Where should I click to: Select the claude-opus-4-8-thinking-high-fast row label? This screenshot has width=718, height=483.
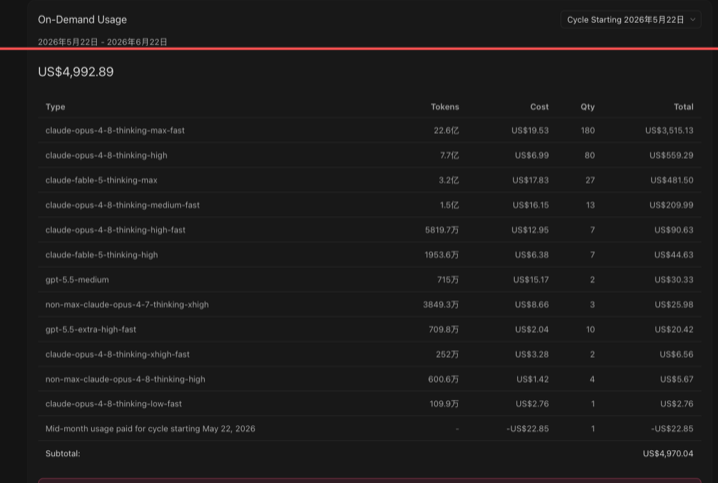click(115, 230)
